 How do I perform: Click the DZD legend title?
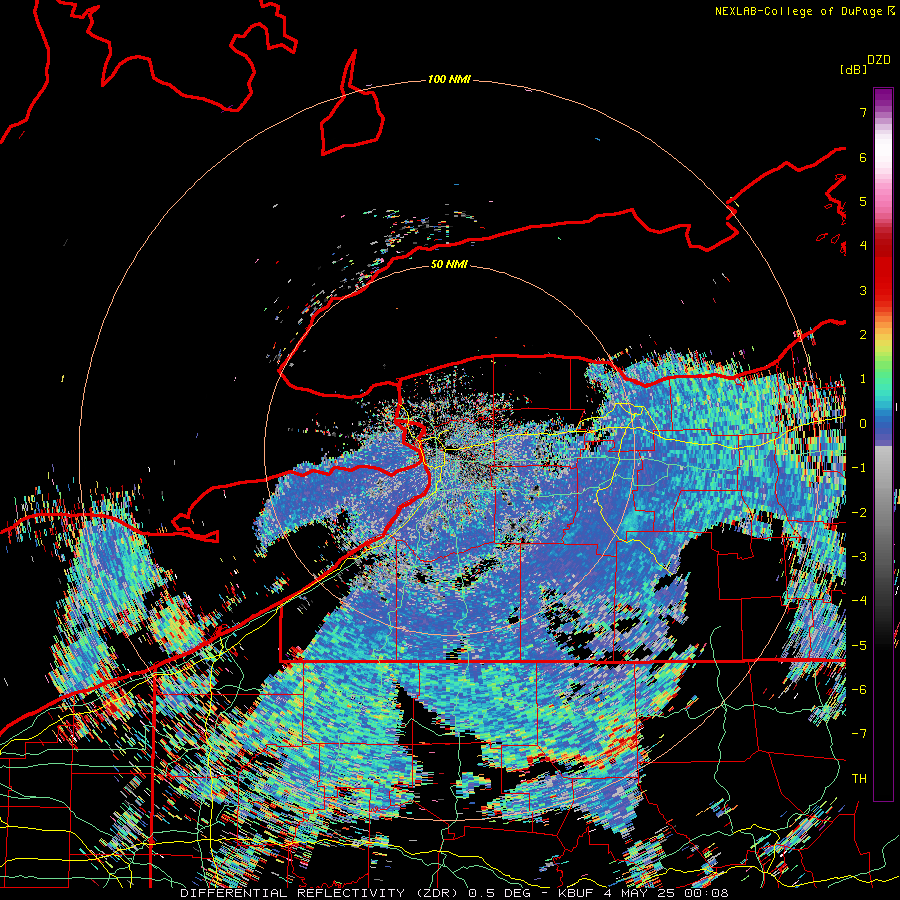coord(879,60)
